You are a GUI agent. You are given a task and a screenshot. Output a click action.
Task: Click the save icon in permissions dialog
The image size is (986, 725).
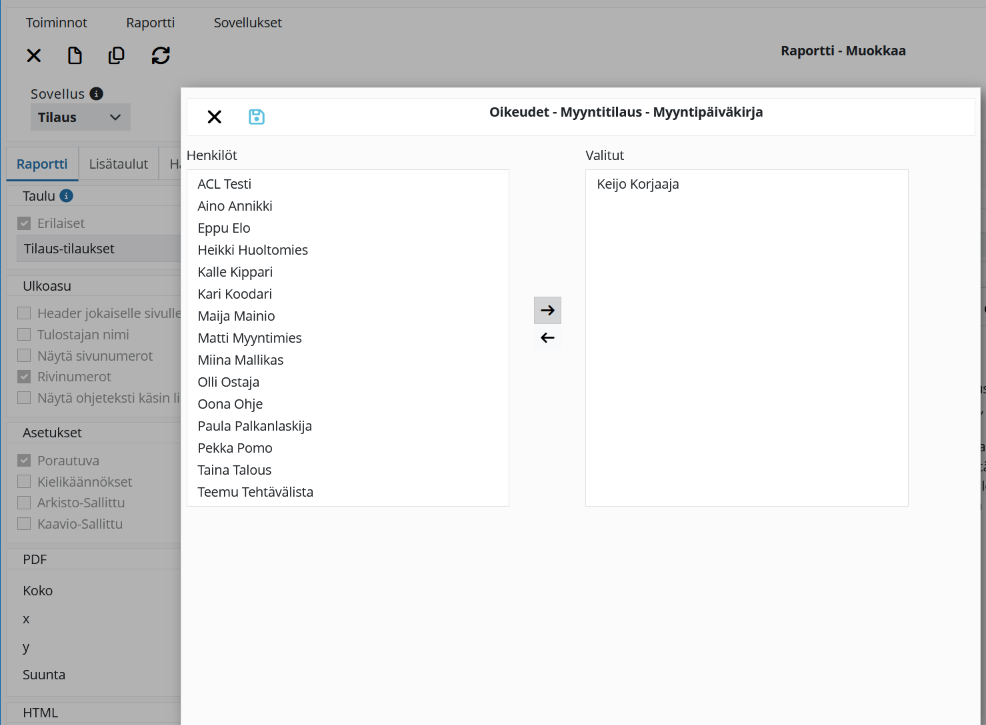(x=257, y=117)
